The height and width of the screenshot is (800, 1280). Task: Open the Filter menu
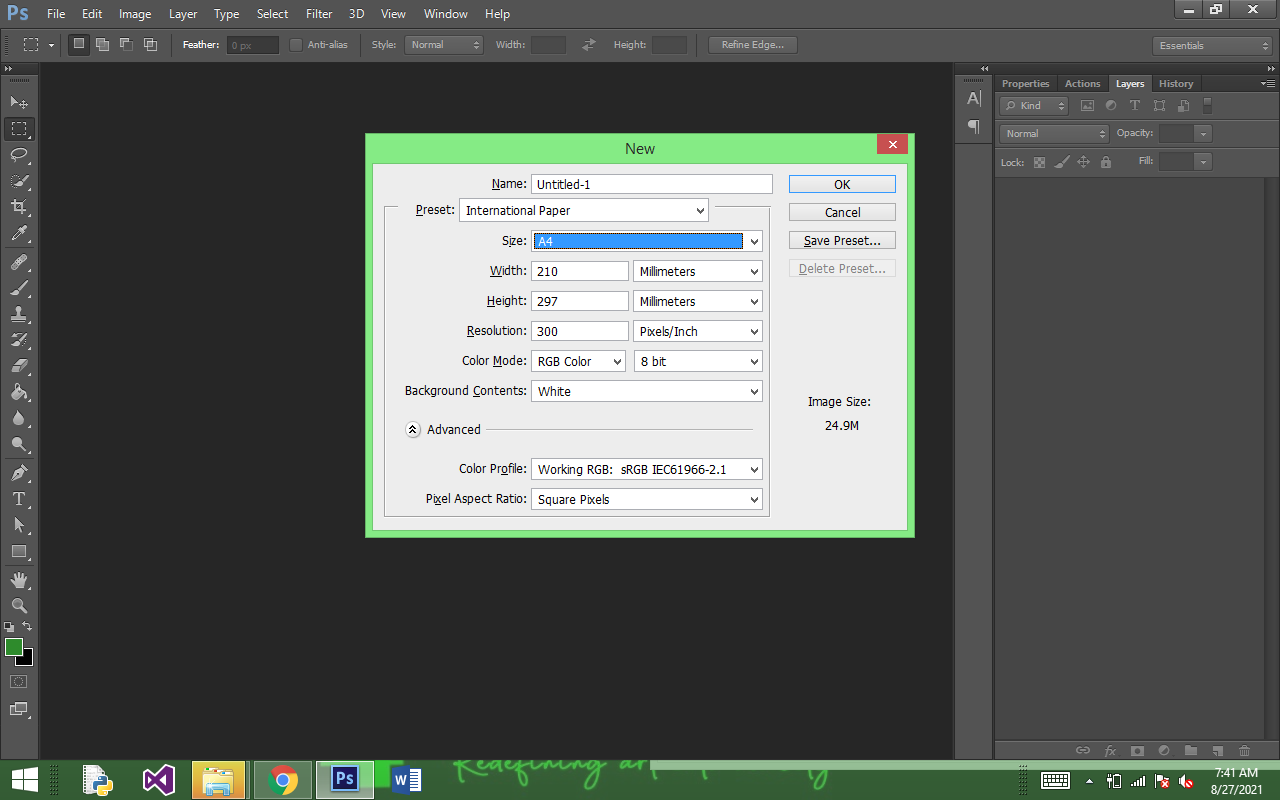pyautogui.click(x=319, y=14)
